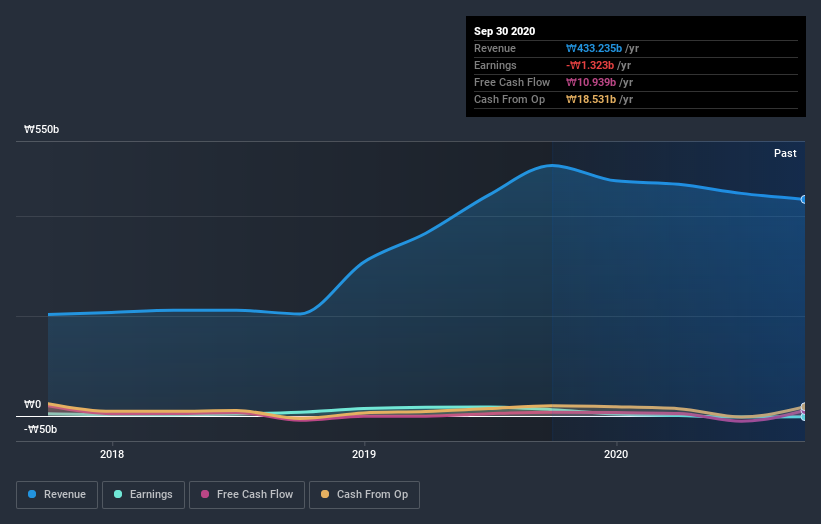The width and height of the screenshot is (821, 524).
Task: Click the 2018 x-axis label
Action: 112,454
